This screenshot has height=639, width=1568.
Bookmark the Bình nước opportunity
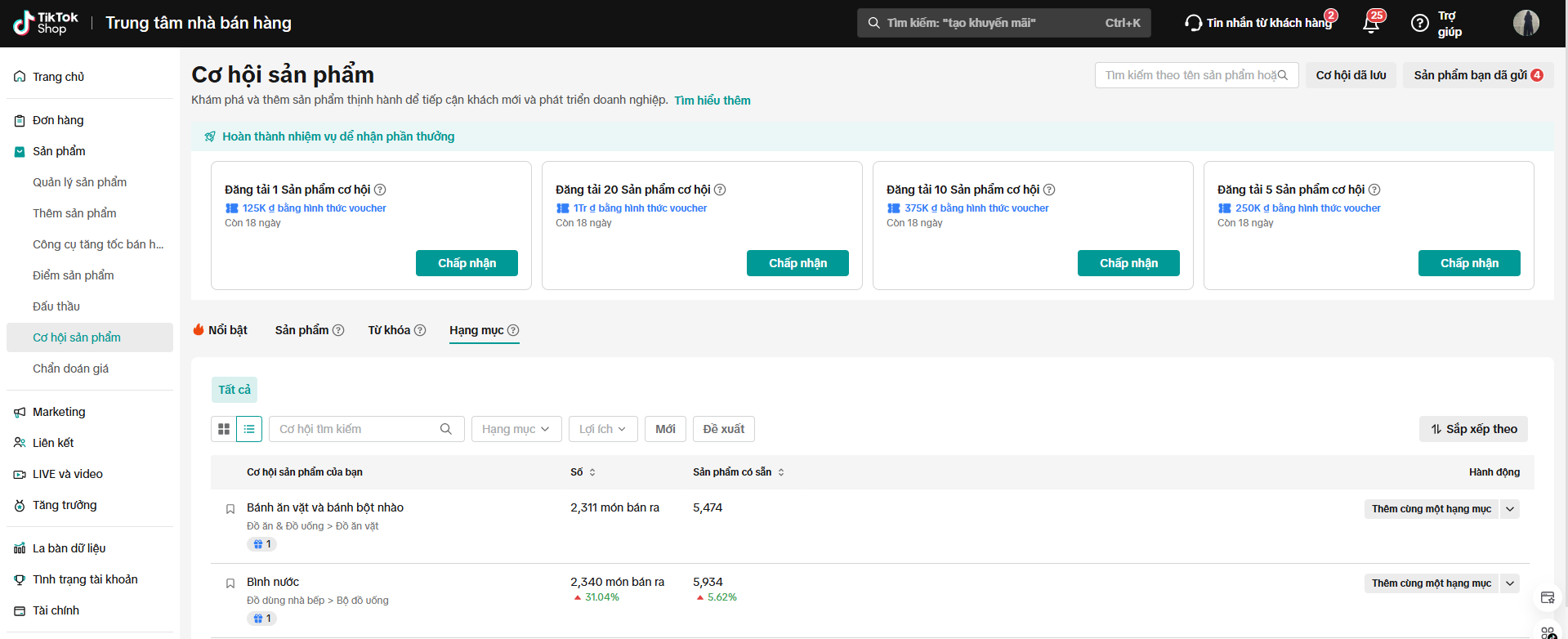coord(230,583)
